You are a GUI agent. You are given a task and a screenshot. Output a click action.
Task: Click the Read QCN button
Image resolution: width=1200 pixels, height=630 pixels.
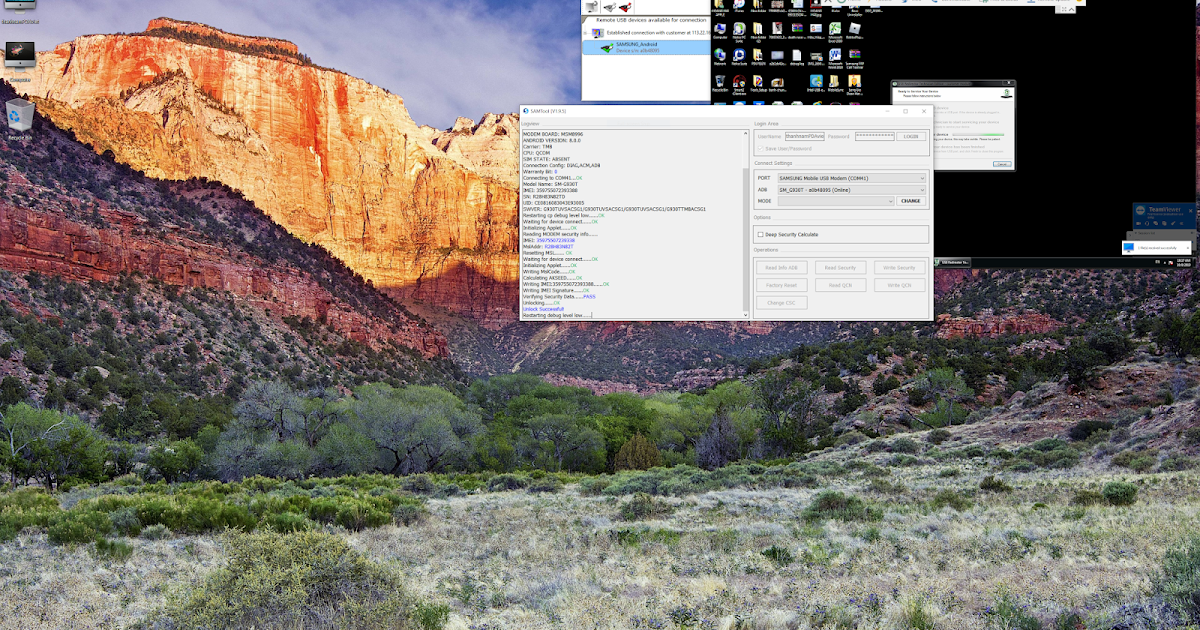click(x=840, y=285)
